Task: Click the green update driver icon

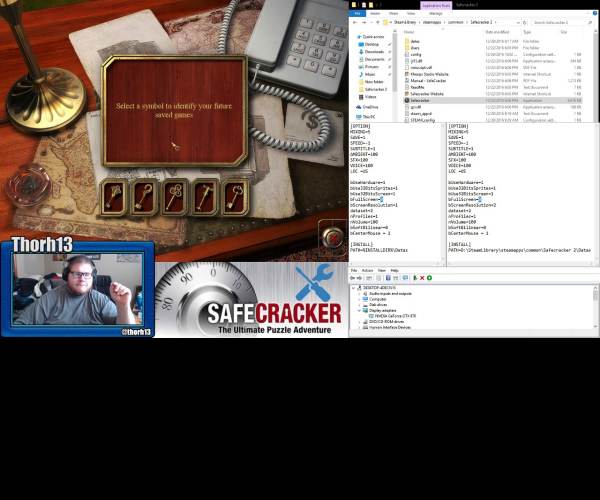Action: (x=415, y=278)
